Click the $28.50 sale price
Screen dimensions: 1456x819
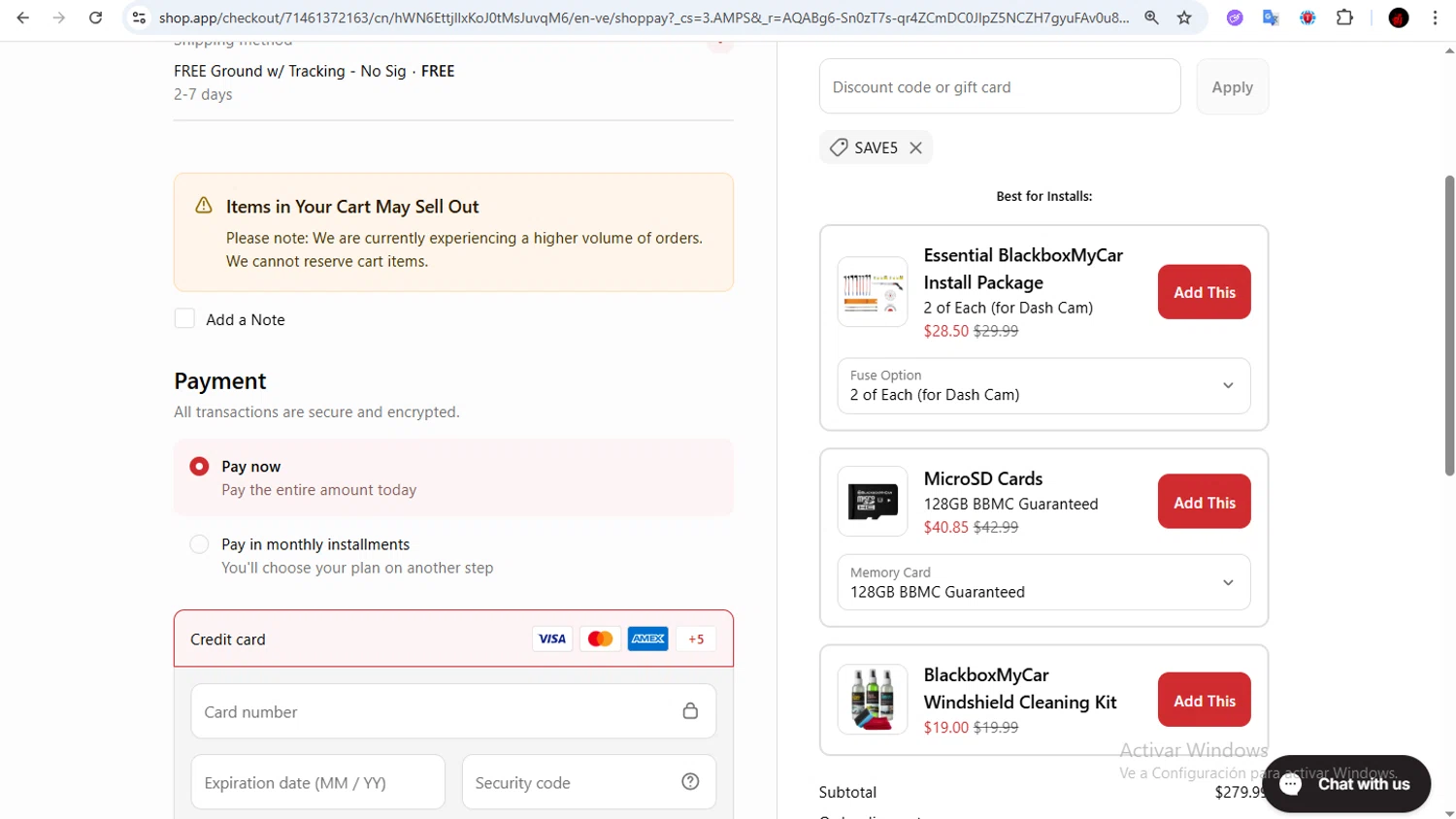point(946,331)
